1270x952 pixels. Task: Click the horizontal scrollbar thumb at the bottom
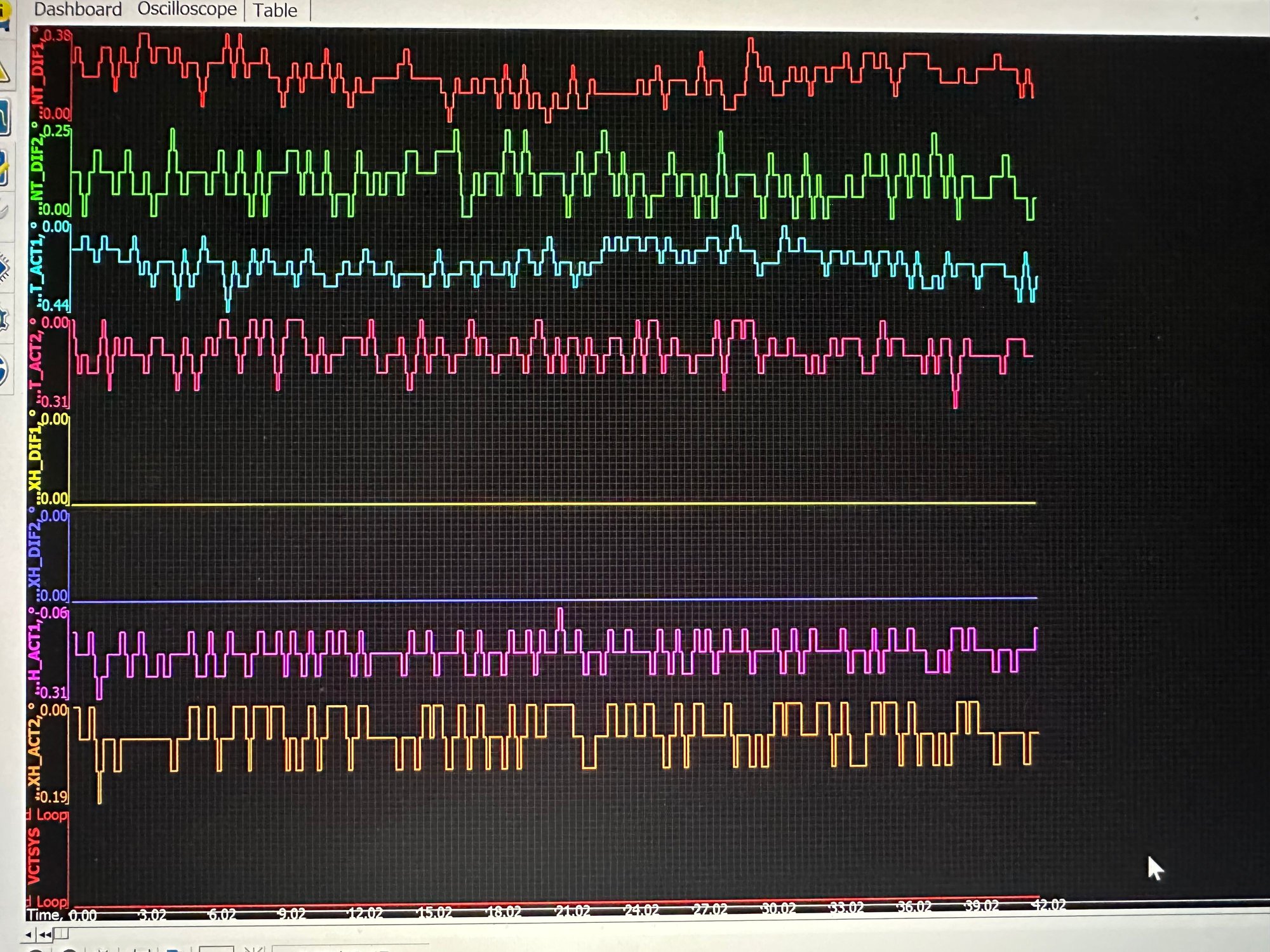(x=60, y=934)
